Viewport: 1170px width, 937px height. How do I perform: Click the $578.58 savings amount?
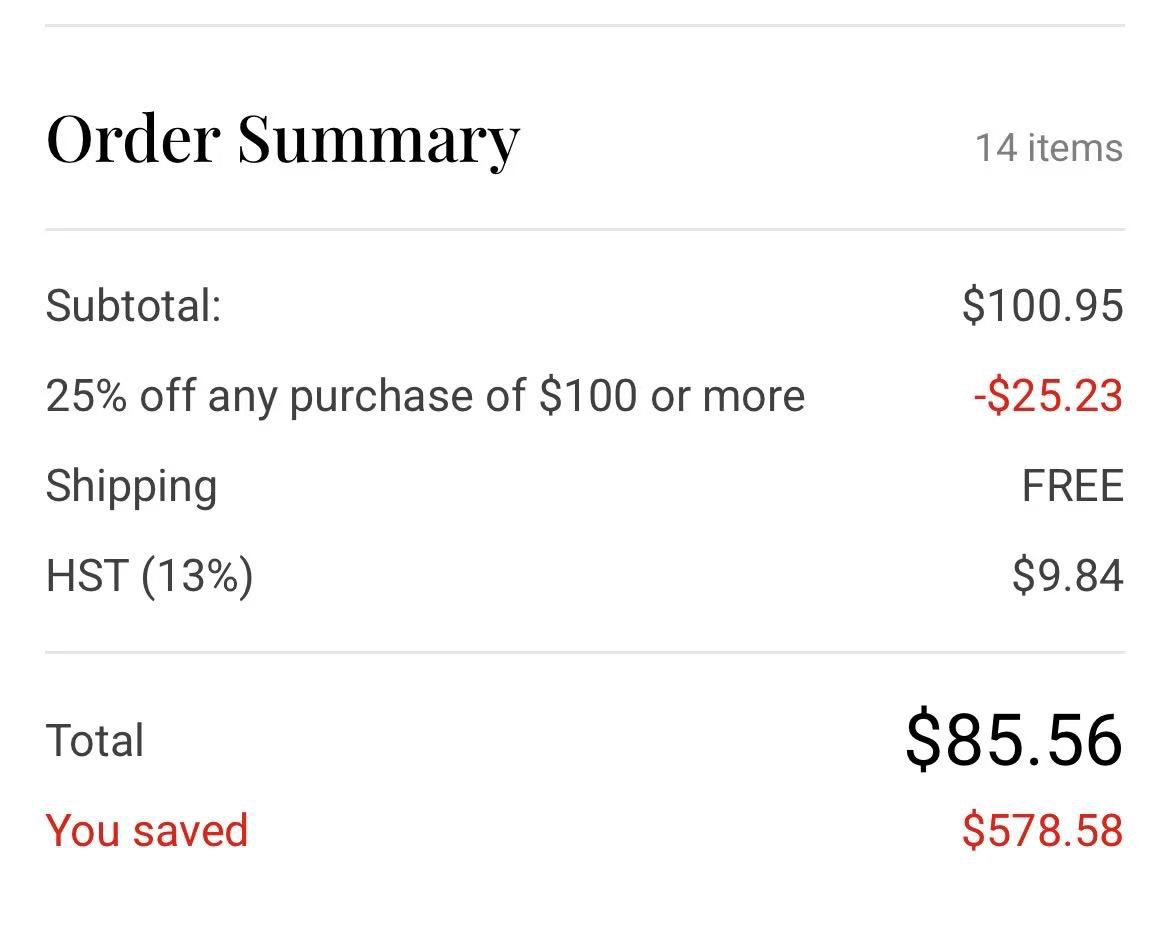pos(1042,831)
